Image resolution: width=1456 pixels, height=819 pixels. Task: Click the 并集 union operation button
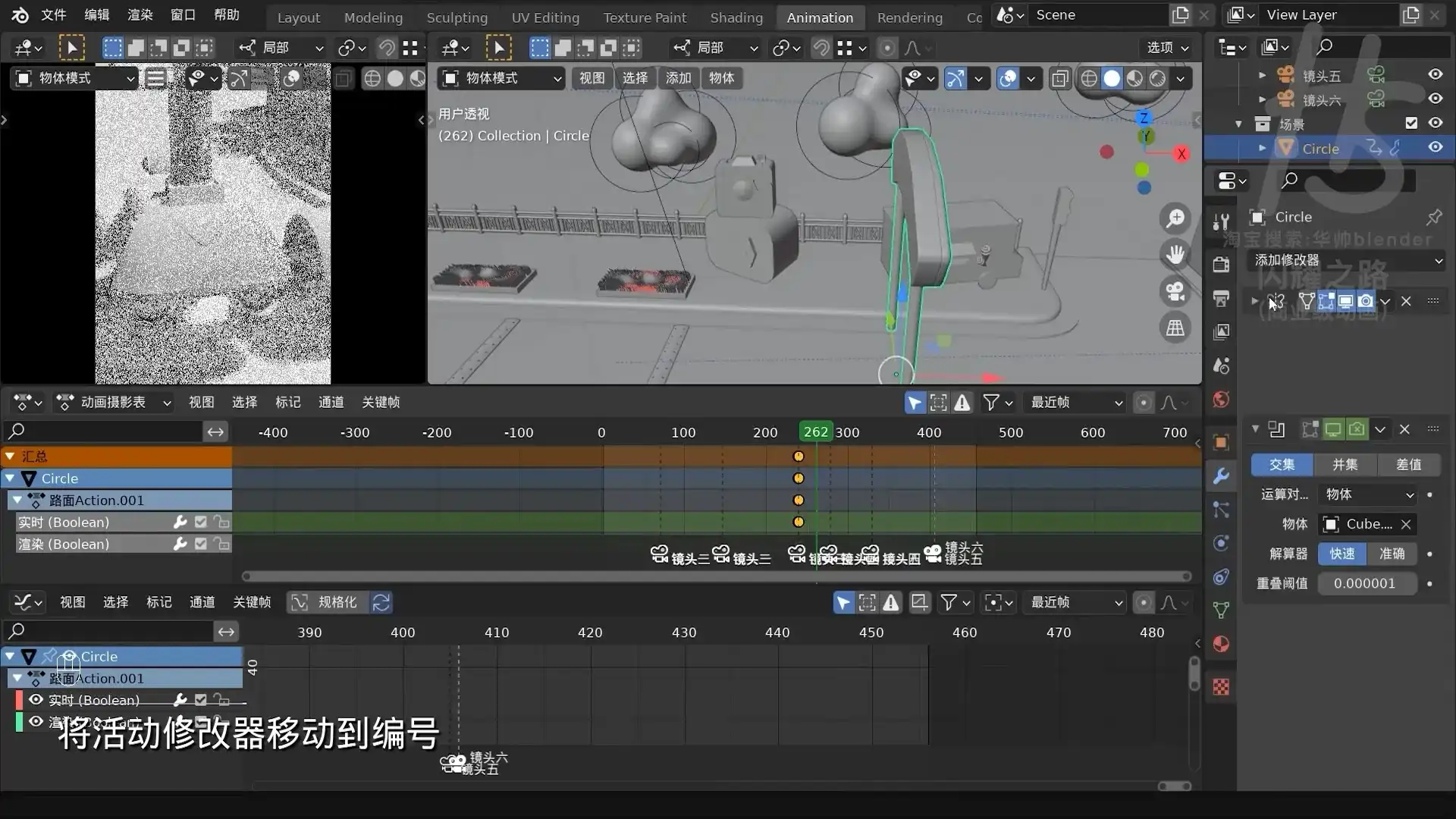[x=1344, y=464]
